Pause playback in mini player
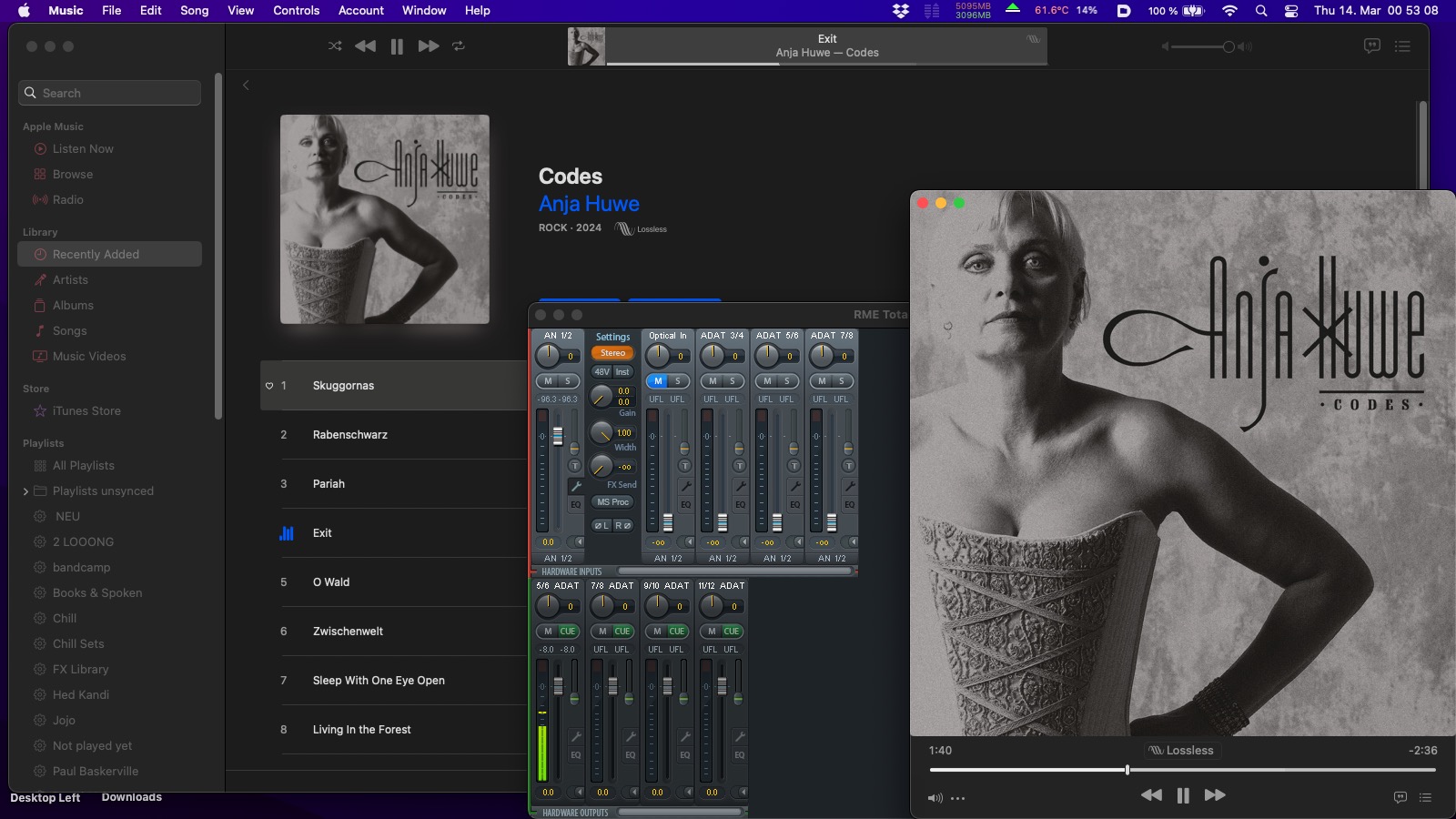Image resolution: width=1456 pixels, height=819 pixels. [x=1183, y=795]
